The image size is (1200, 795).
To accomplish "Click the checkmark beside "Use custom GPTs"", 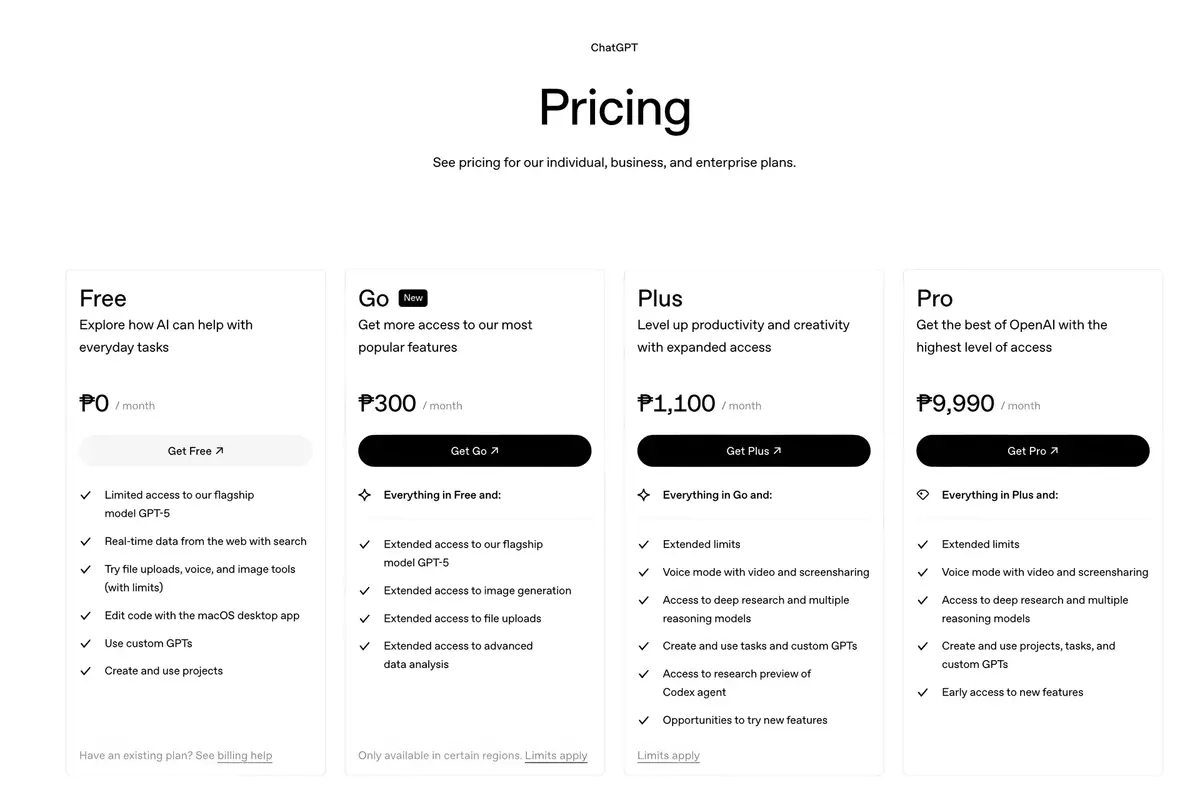I will (x=85, y=643).
